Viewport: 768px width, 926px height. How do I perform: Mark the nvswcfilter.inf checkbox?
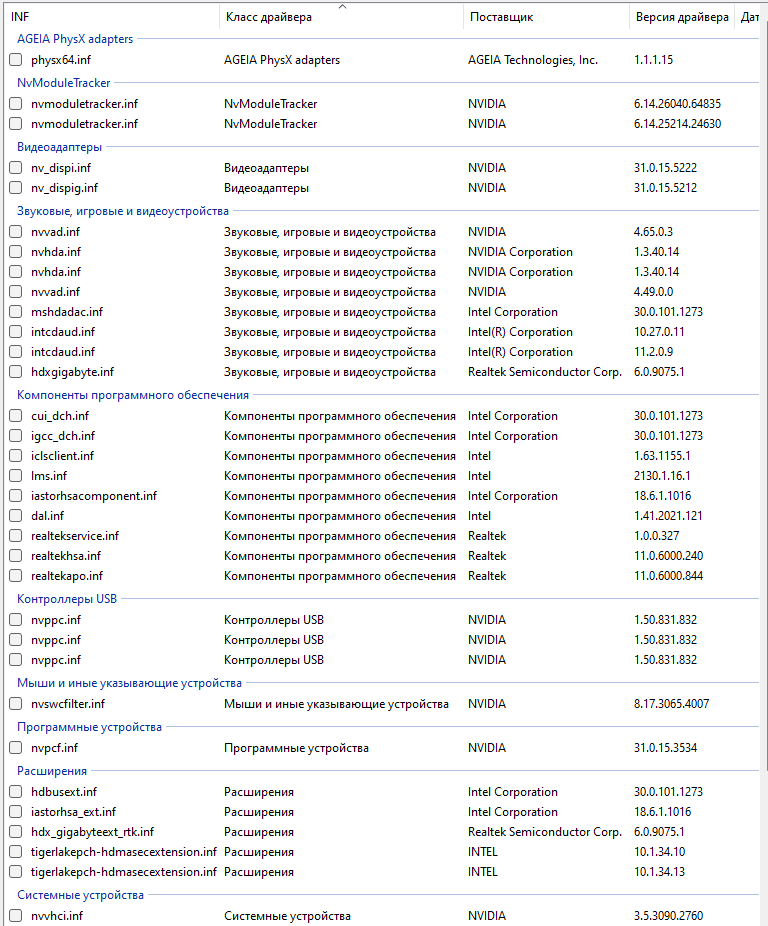pos(15,704)
